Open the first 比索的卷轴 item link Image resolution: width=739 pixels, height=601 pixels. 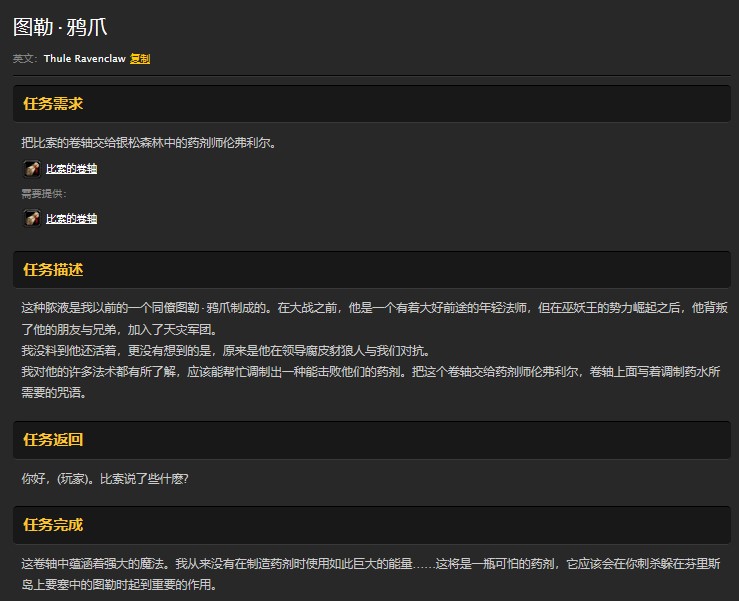coord(71,169)
